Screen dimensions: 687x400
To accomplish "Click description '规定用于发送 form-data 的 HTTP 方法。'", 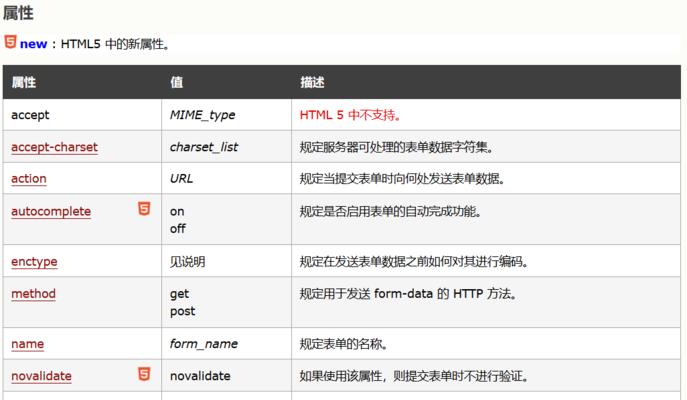I will pos(408,294).
